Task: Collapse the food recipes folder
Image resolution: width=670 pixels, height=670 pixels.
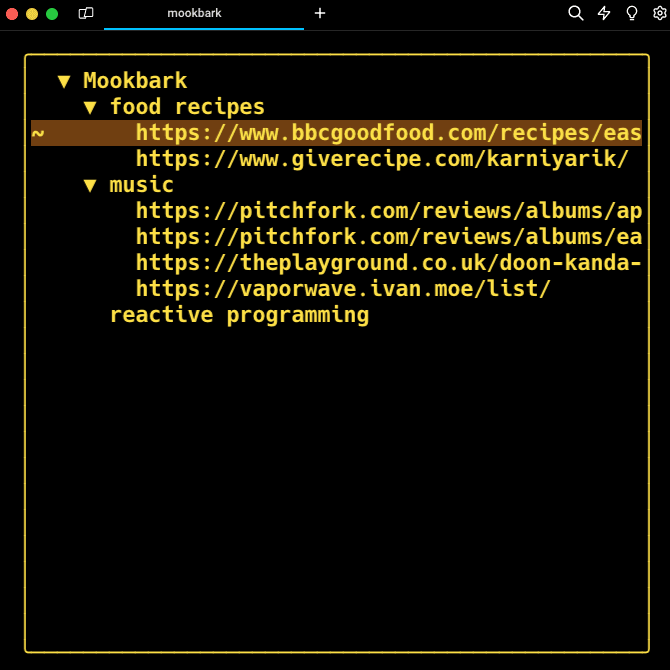Action: [91, 107]
